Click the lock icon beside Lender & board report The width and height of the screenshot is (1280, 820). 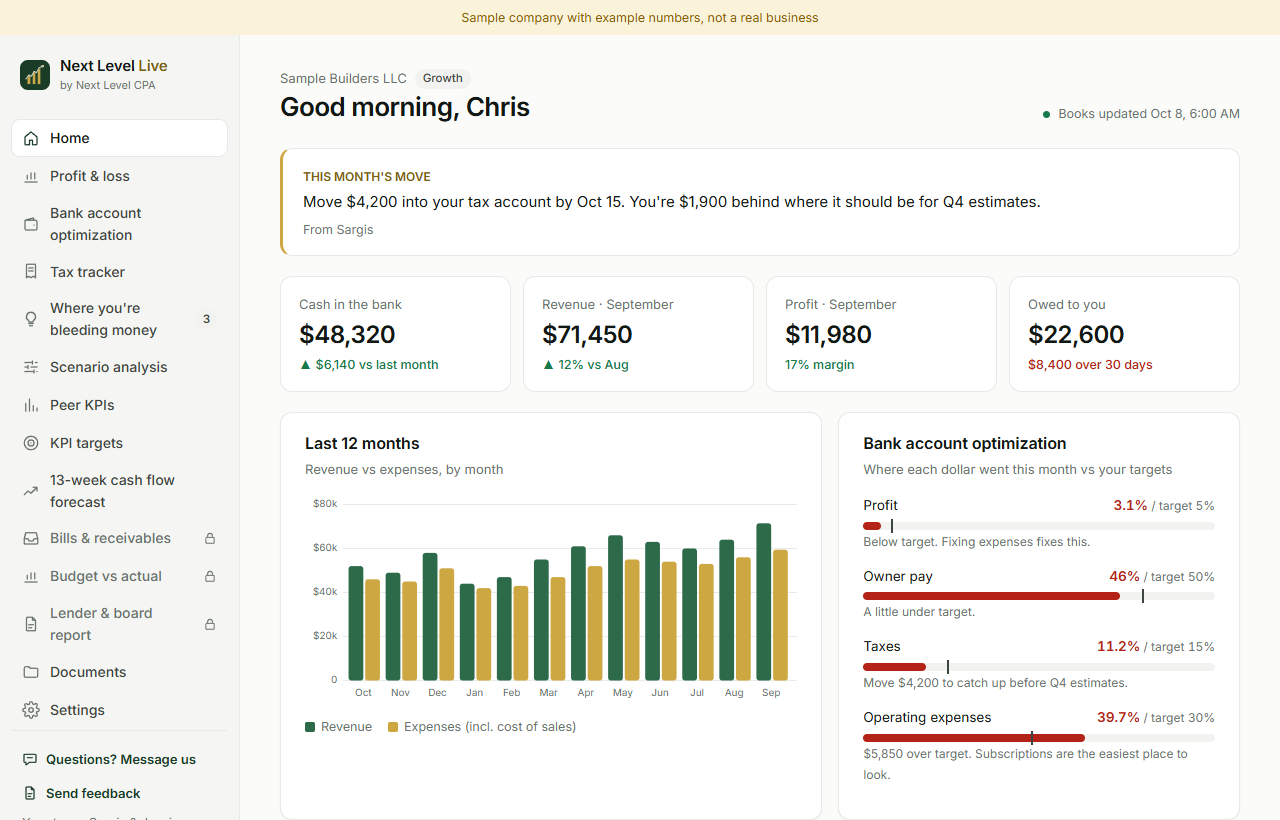210,624
